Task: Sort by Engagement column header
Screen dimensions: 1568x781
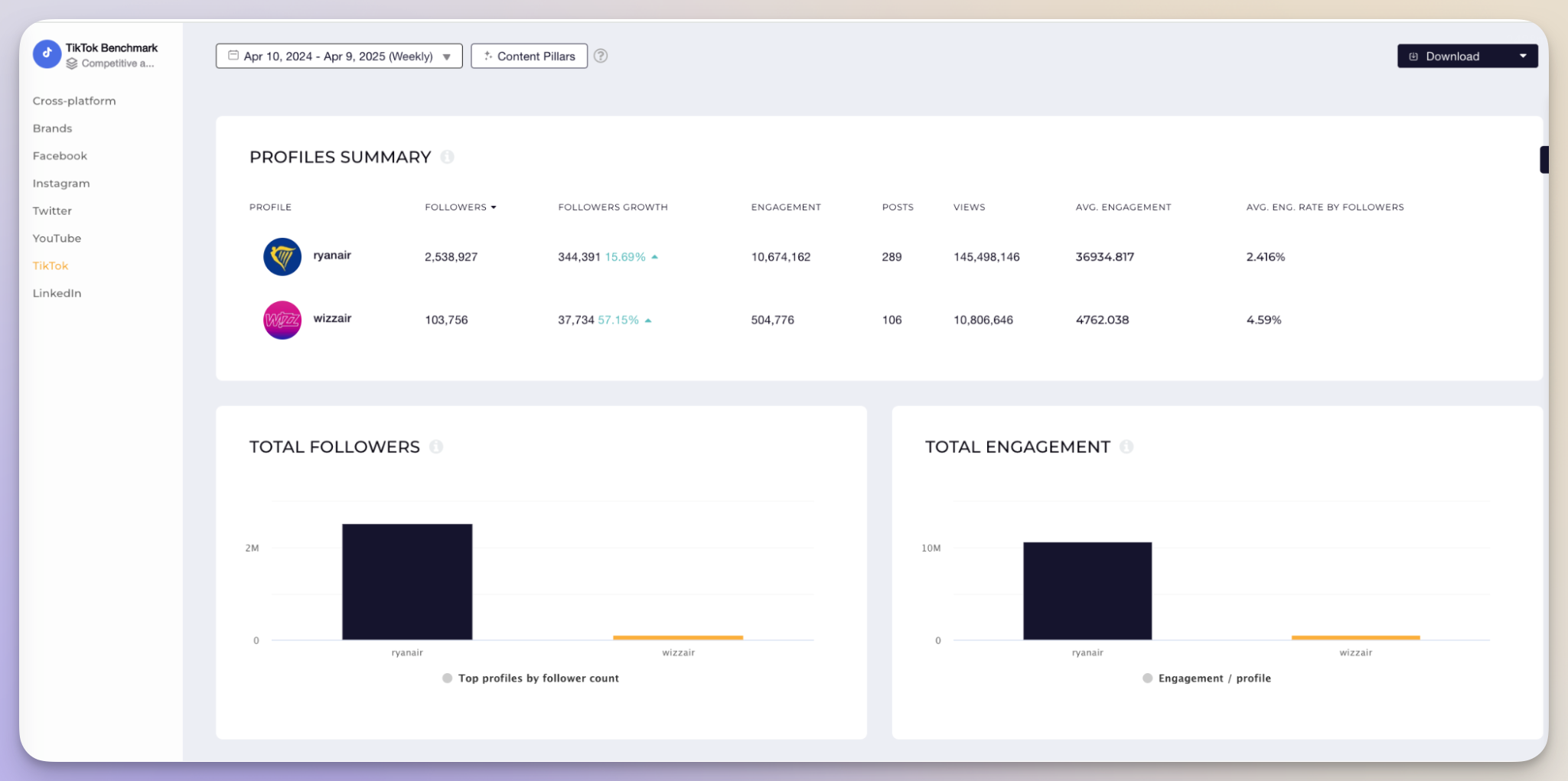Action: coord(786,207)
